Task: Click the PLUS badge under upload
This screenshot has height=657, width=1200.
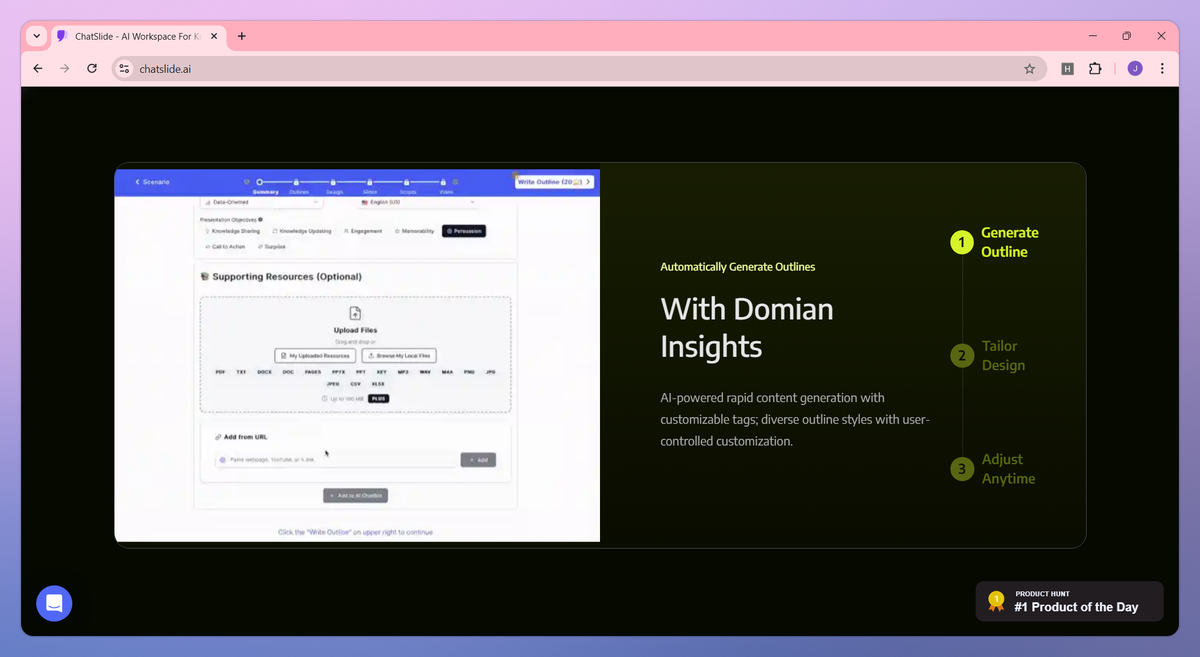Action: 378,399
